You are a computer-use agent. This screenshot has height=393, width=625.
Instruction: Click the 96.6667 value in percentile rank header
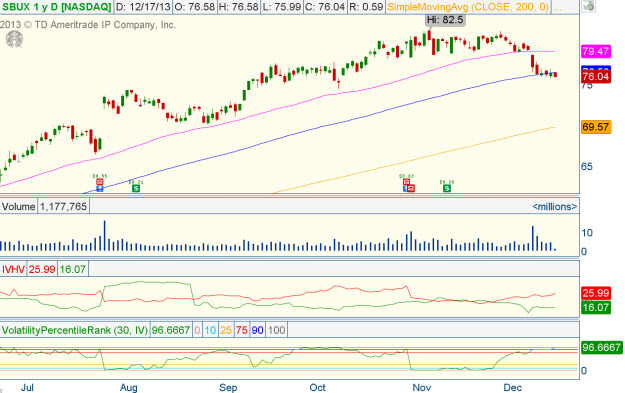[x=171, y=330]
